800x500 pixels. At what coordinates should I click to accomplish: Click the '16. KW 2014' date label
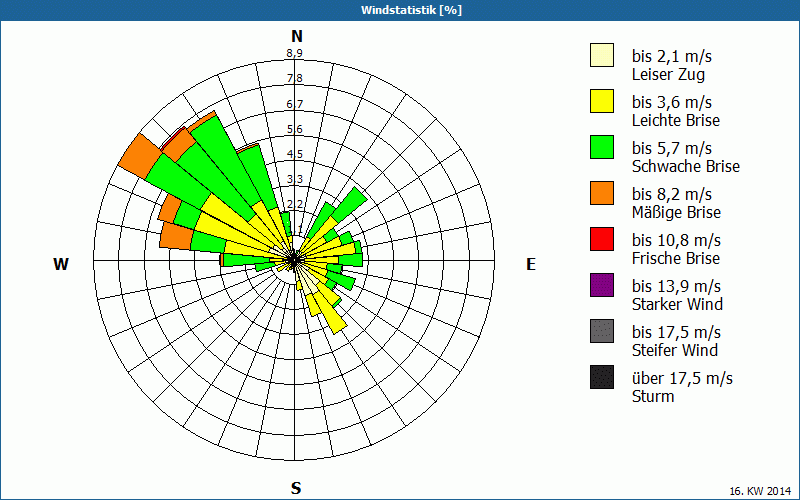click(x=760, y=491)
